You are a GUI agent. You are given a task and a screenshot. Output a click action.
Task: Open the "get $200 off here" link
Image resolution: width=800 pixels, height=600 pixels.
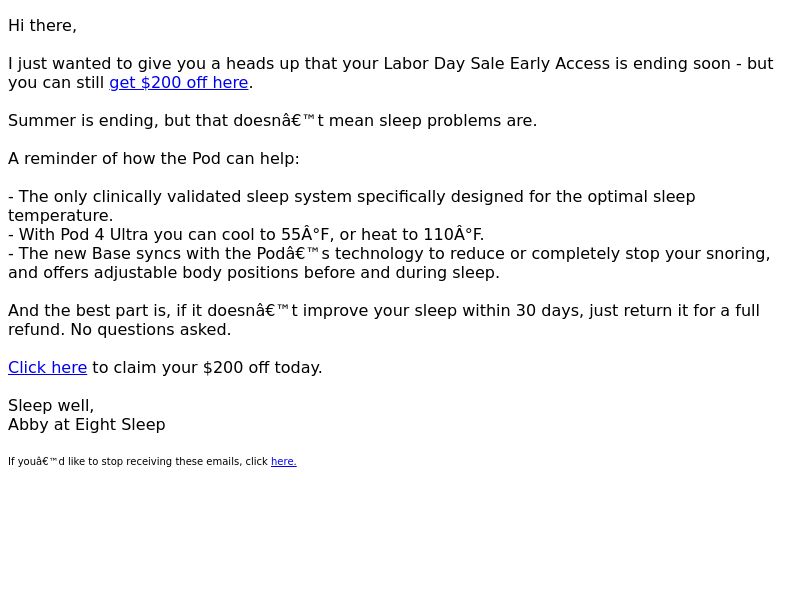[179, 83]
